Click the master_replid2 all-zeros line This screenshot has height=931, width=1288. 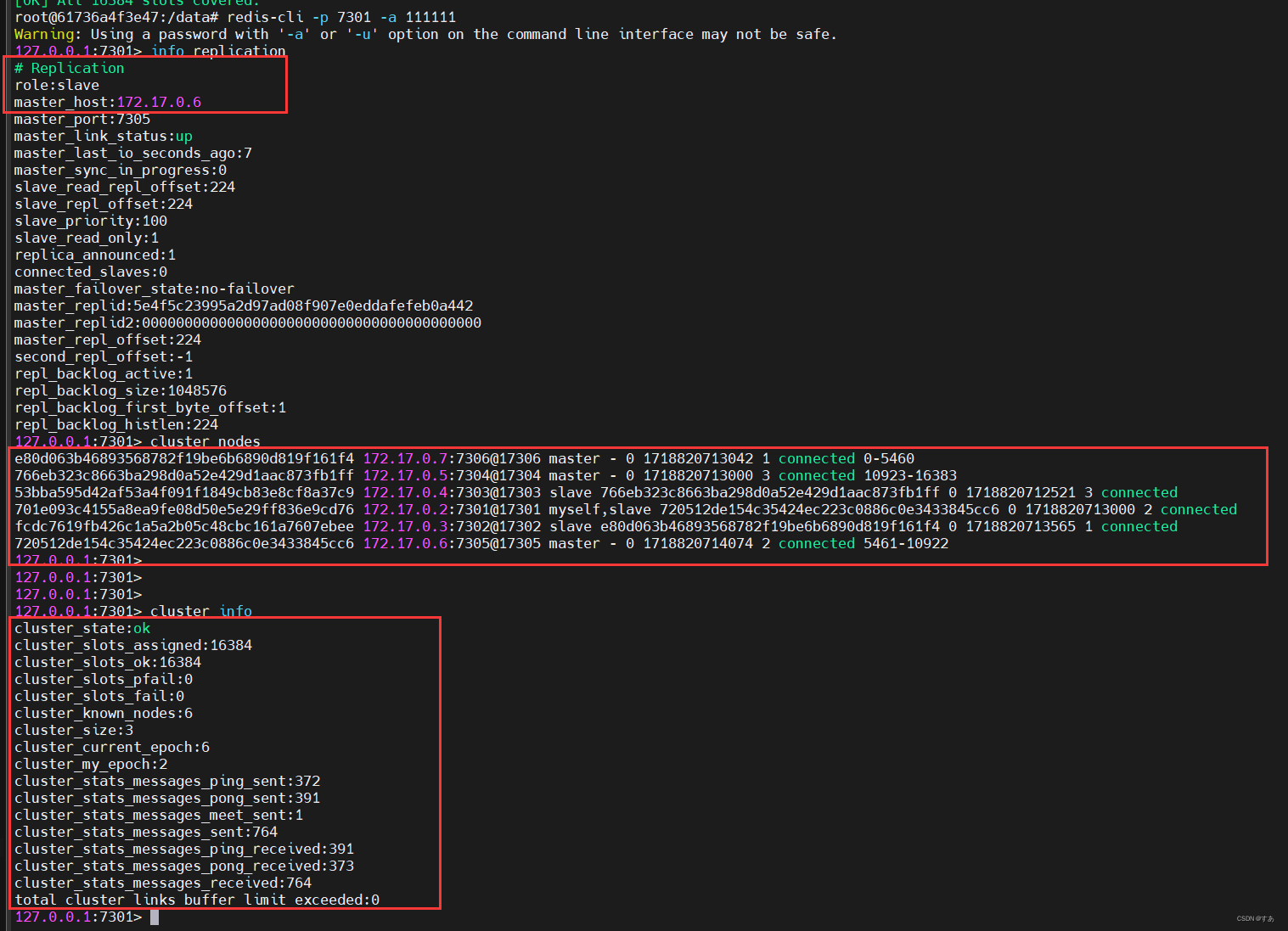[x=248, y=322]
